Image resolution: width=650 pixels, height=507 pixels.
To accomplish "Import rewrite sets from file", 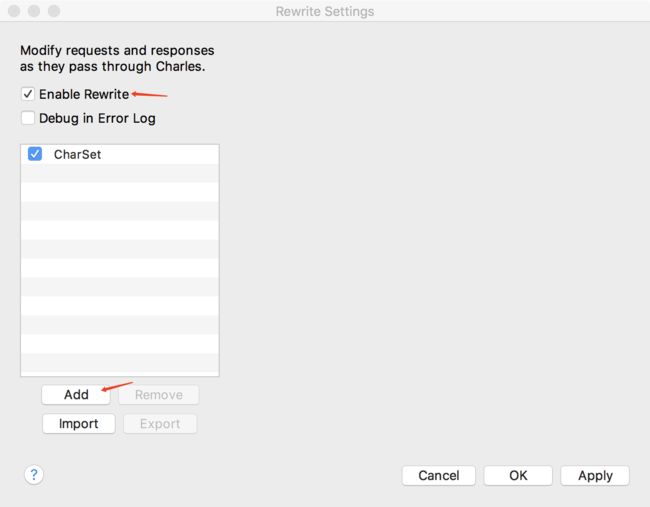I will click(79, 424).
